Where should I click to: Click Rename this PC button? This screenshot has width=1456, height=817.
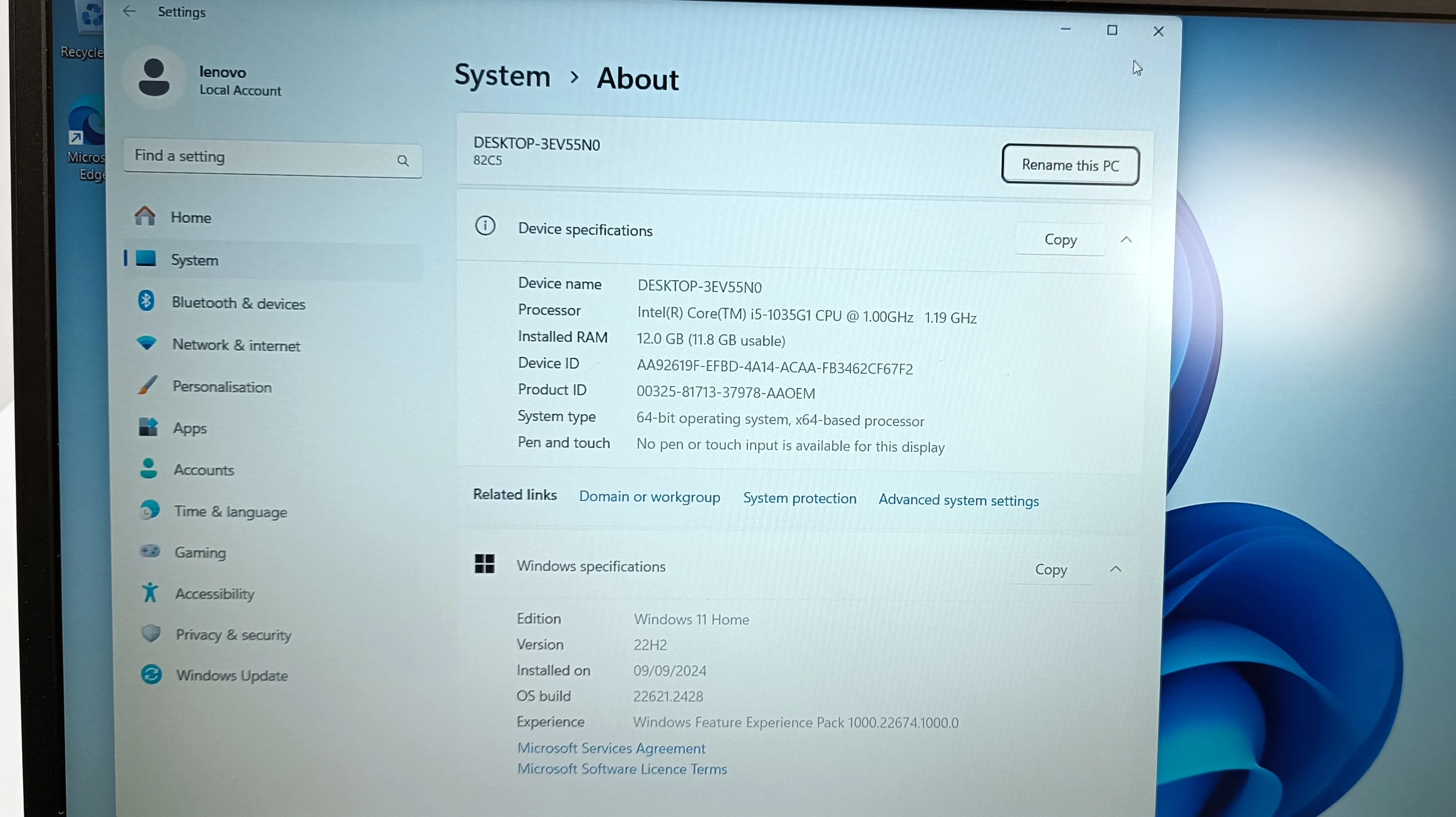click(x=1070, y=165)
